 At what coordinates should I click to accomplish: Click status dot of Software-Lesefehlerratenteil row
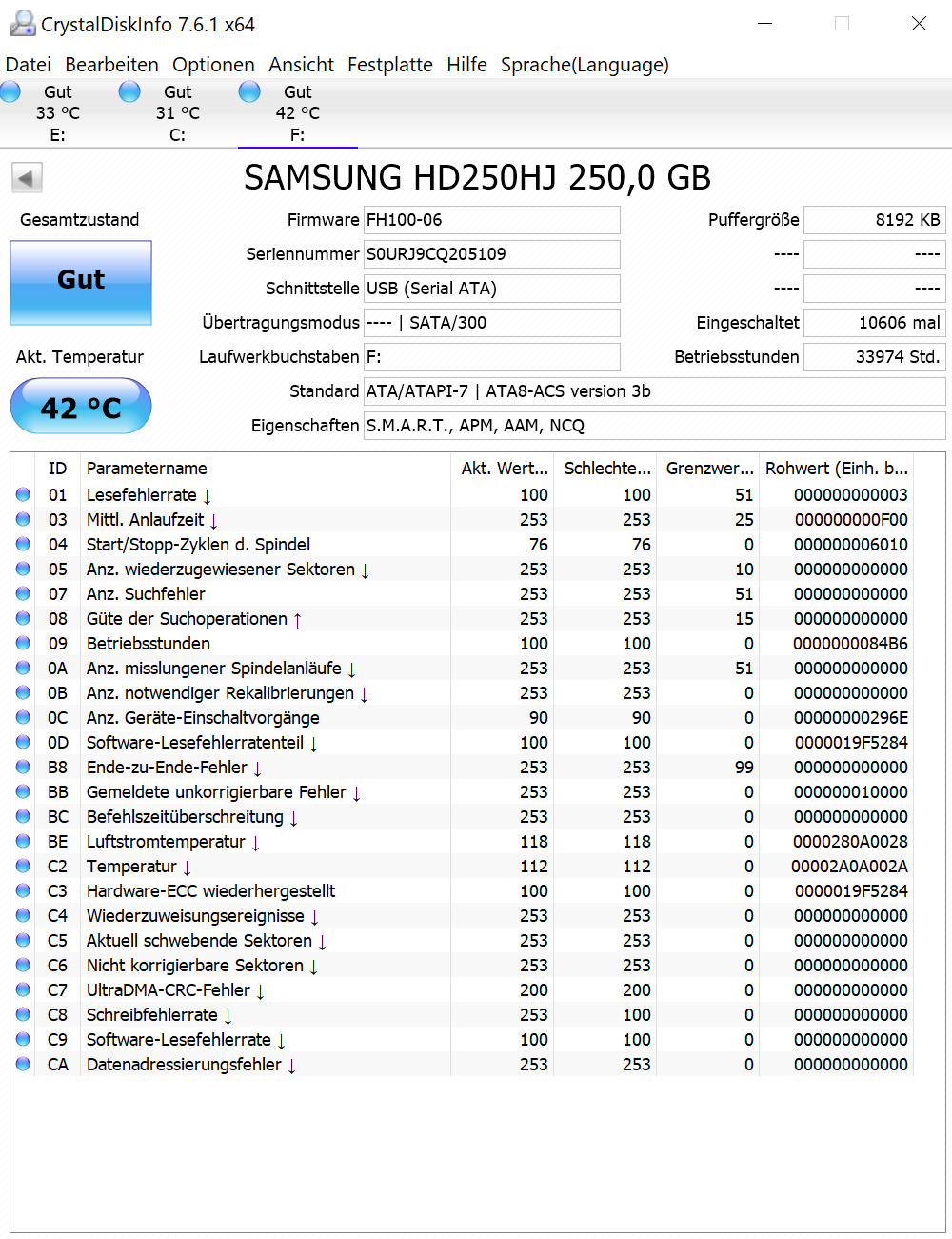tap(23, 742)
